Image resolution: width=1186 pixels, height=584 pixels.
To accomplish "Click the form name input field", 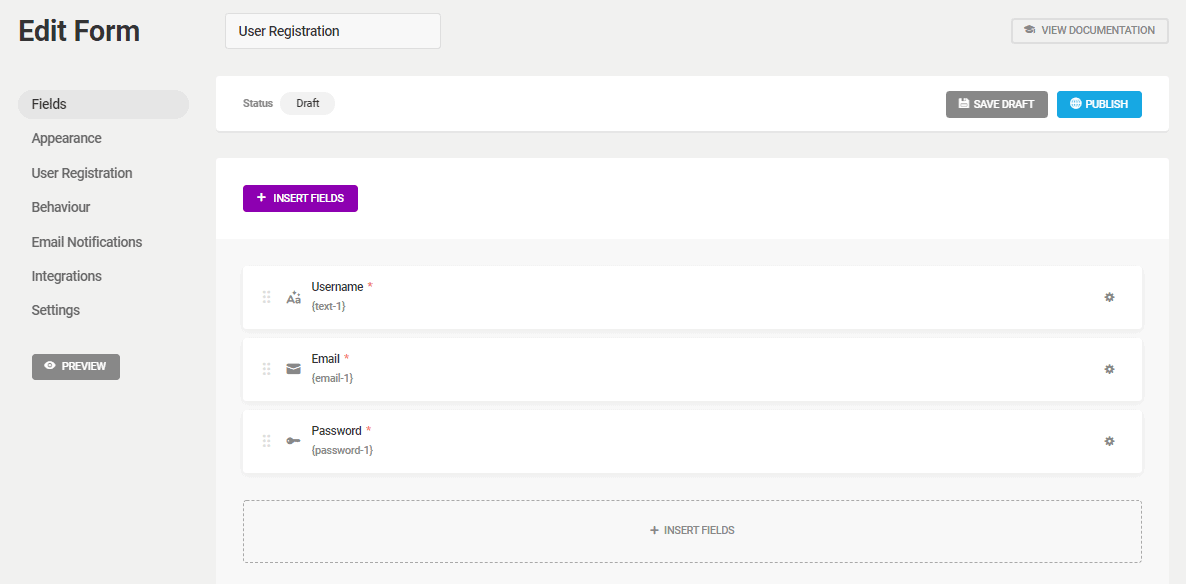I will (333, 31).
